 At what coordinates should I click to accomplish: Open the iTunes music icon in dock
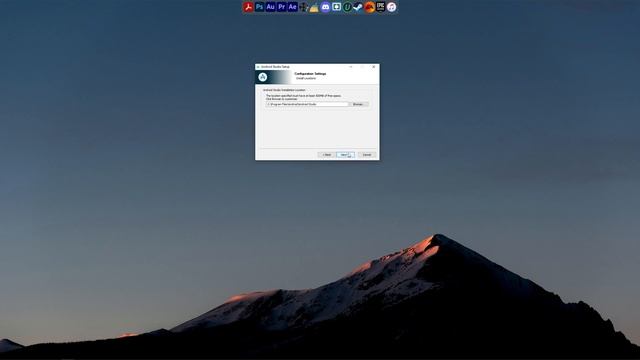(x=391, y=7)
